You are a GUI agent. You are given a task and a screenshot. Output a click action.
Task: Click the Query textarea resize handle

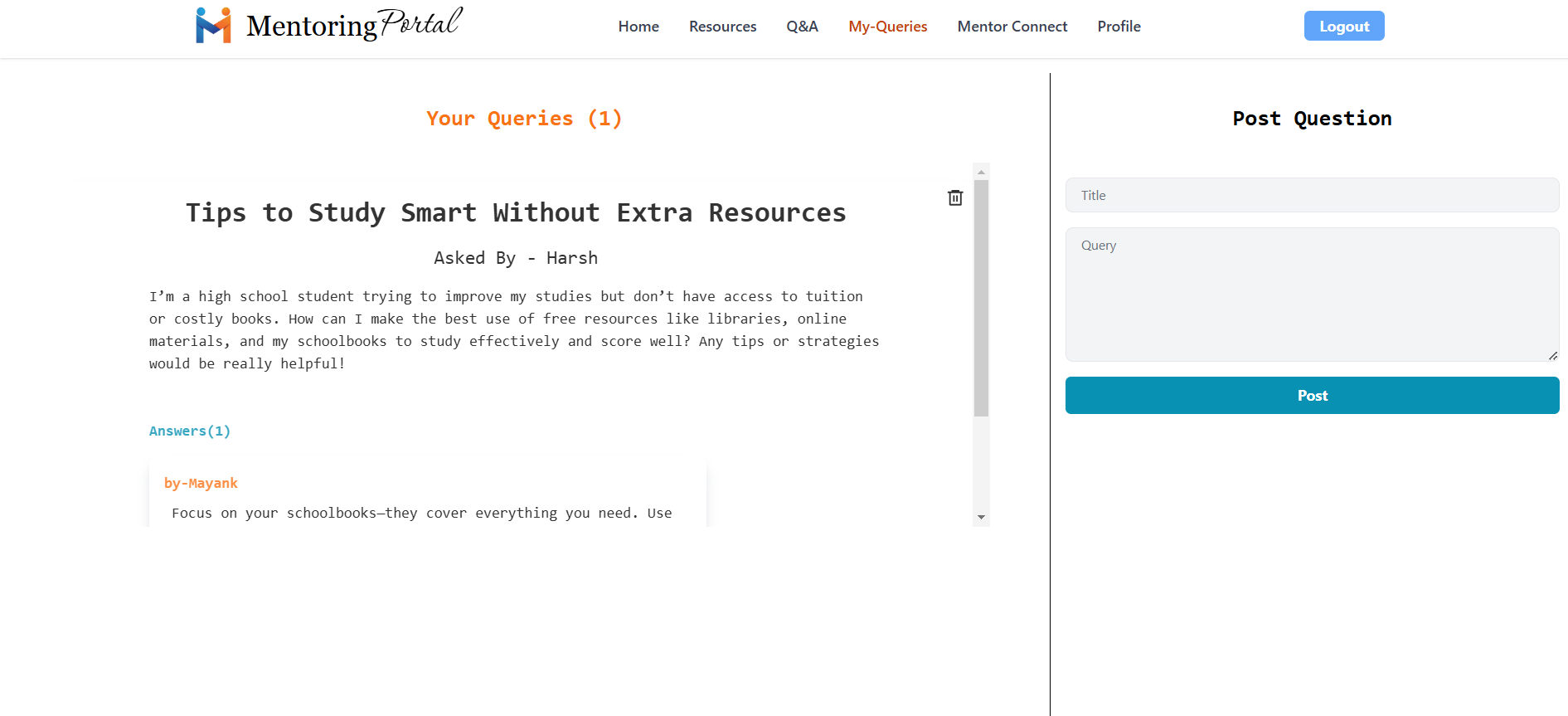(1552, 355)
